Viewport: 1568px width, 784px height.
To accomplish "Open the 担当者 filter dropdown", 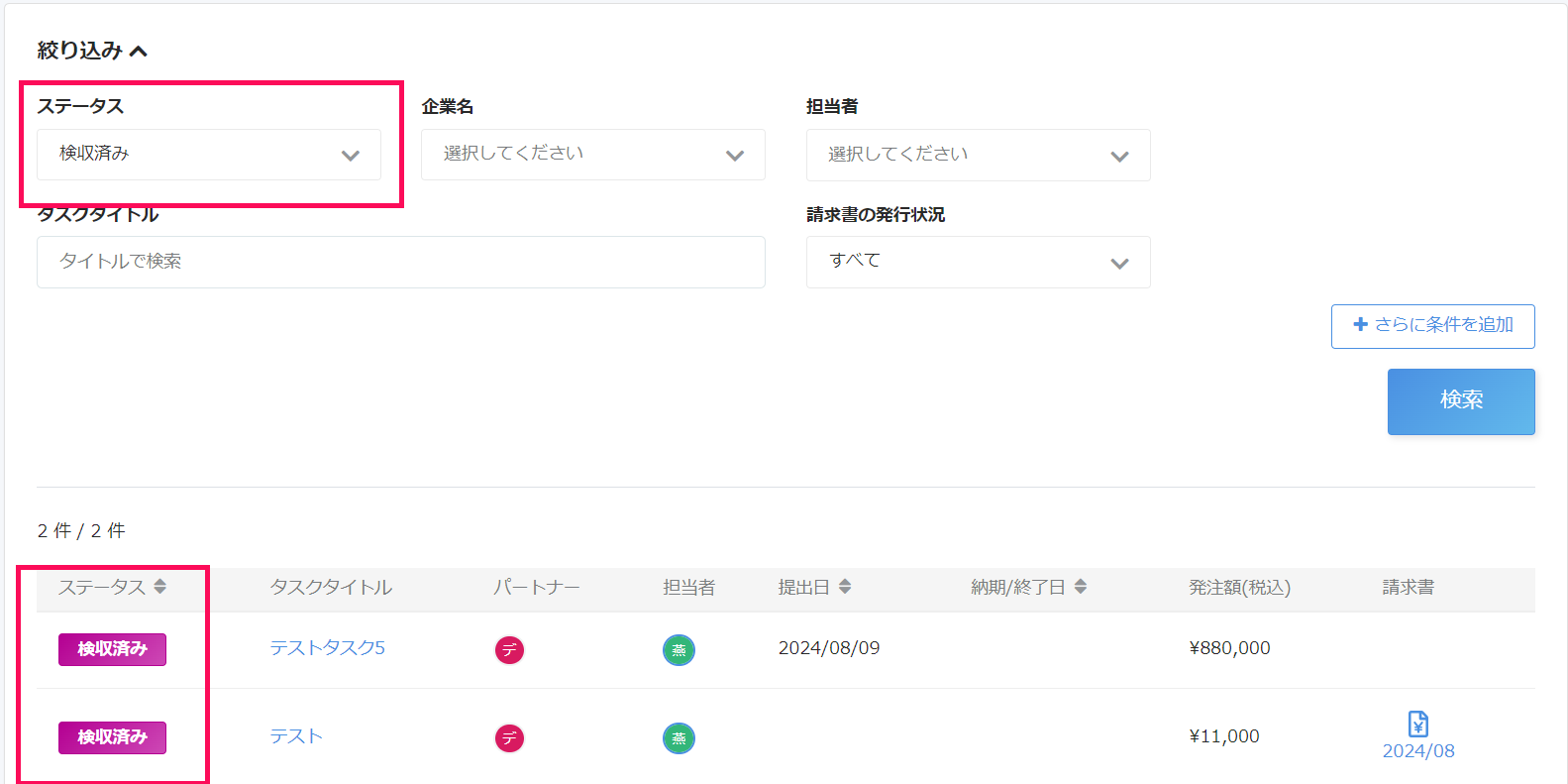I will point(978,156).
